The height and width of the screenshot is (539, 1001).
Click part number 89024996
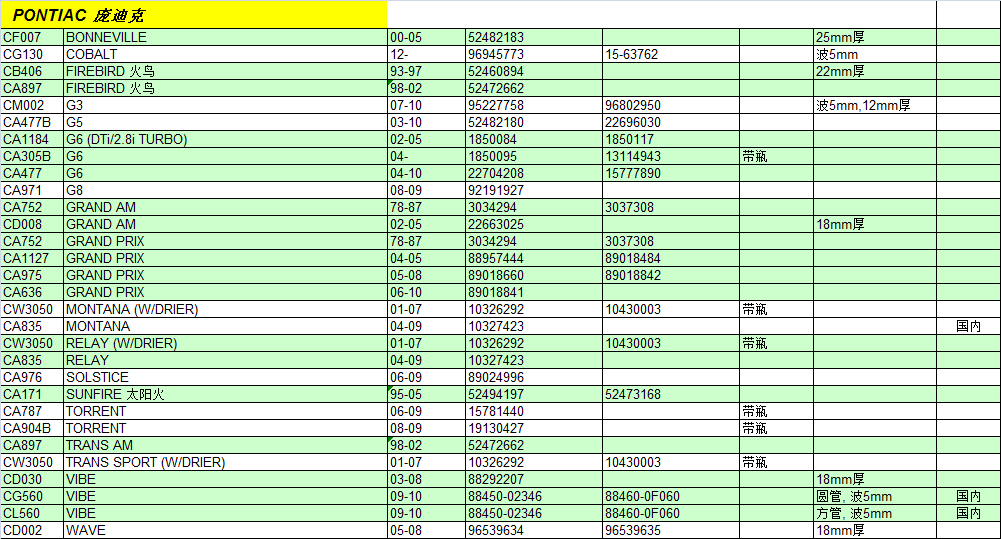tap(534, 377)
